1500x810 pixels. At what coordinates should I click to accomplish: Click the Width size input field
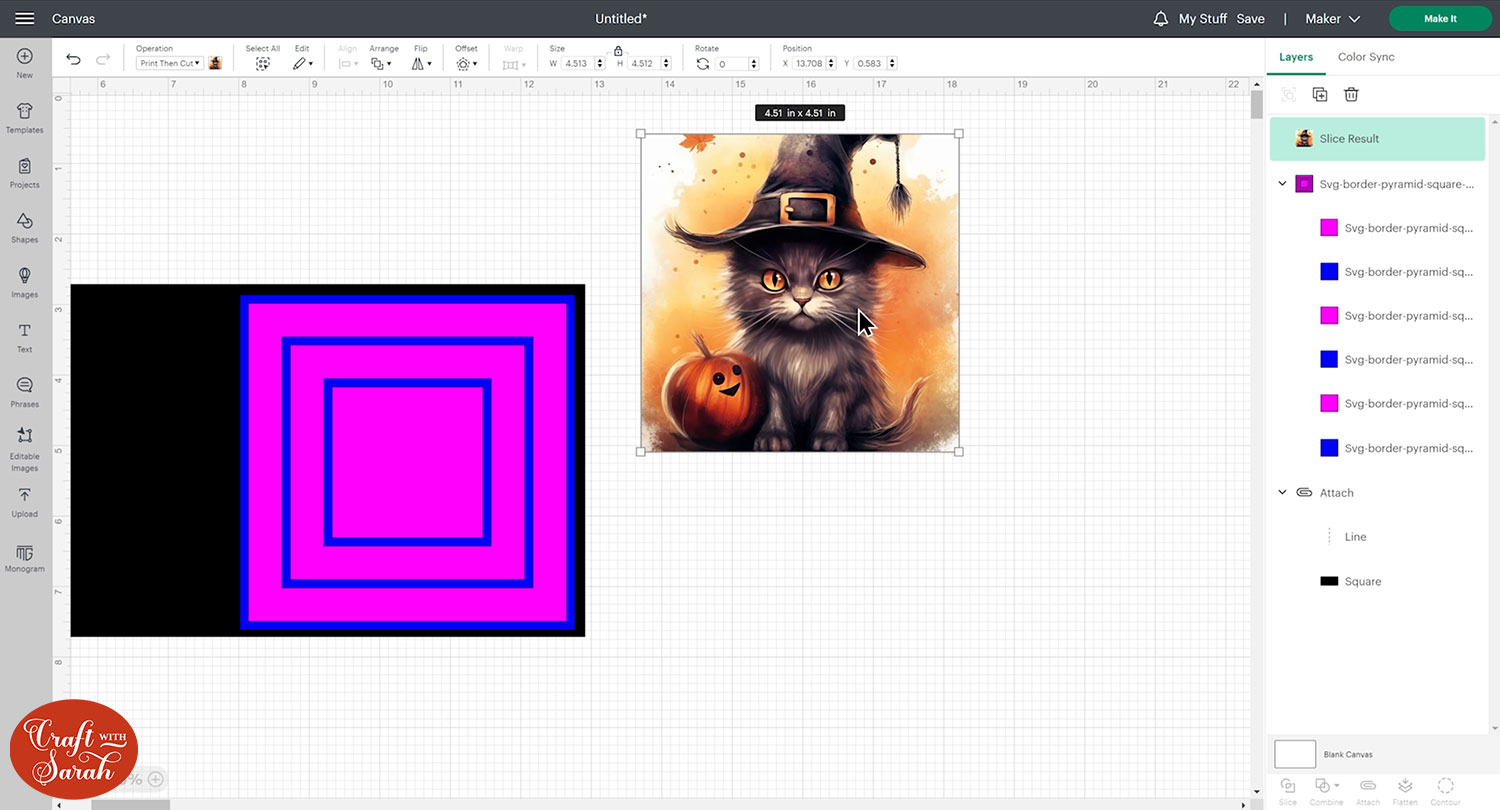578,63
